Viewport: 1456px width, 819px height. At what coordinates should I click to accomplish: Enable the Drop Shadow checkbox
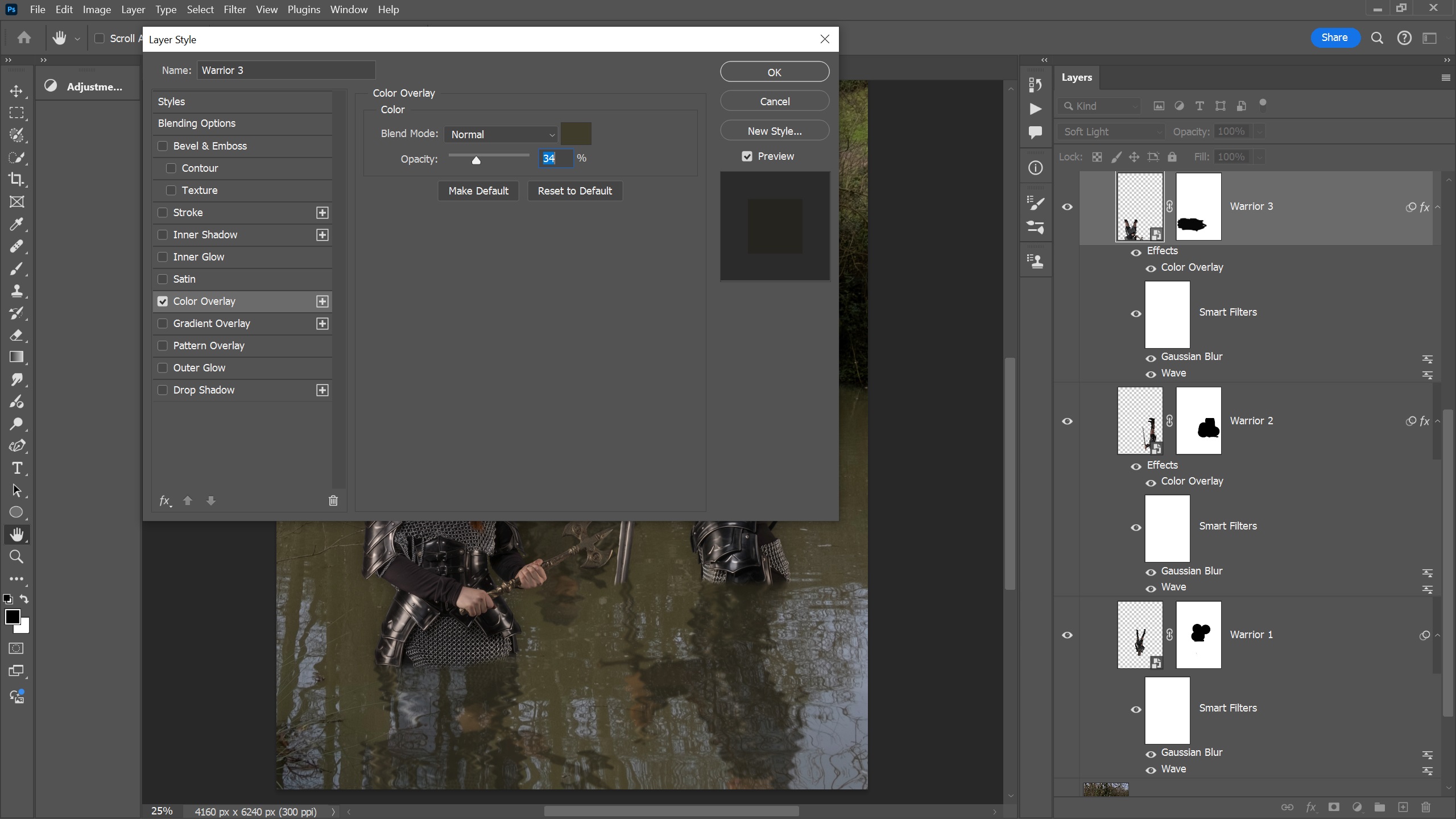(163, 390)
